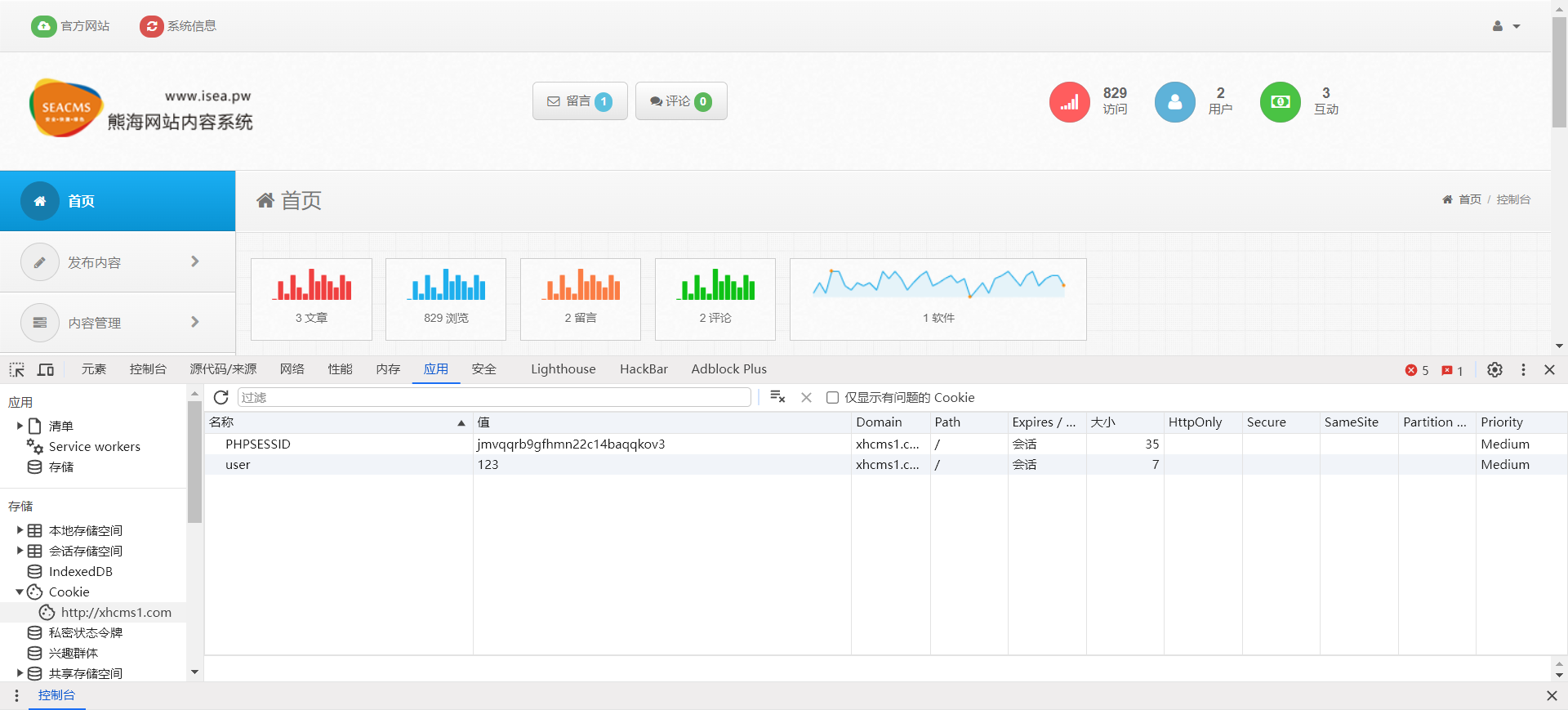Clear all cookies icon
This screenshot has height=710, width=1568.
coord(777,397)
